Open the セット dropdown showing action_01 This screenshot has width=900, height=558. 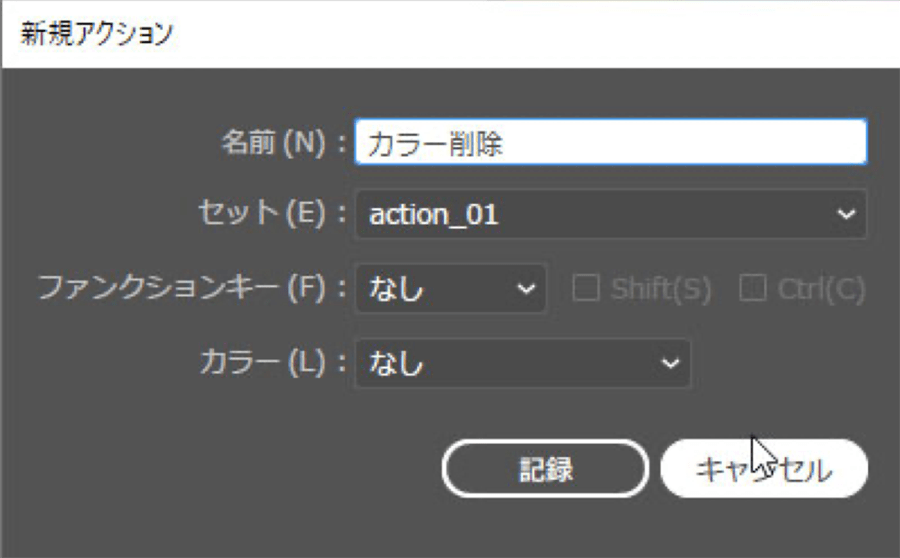(x=610, y=214)
